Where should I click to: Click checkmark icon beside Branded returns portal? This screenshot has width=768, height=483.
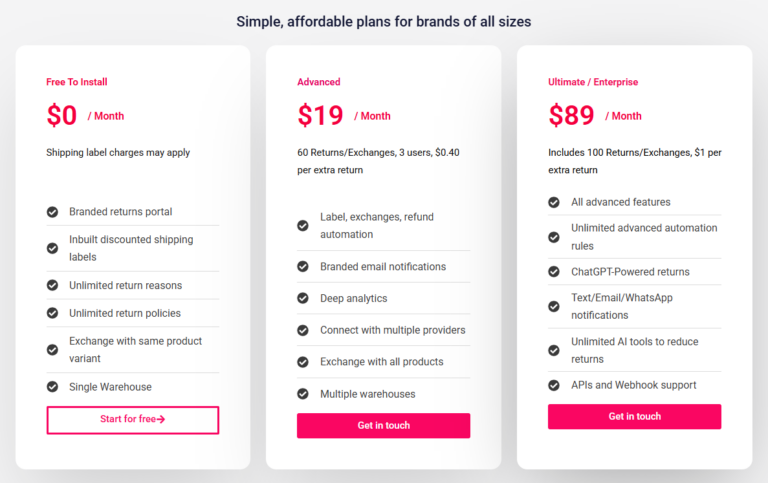tap(52, 212)
